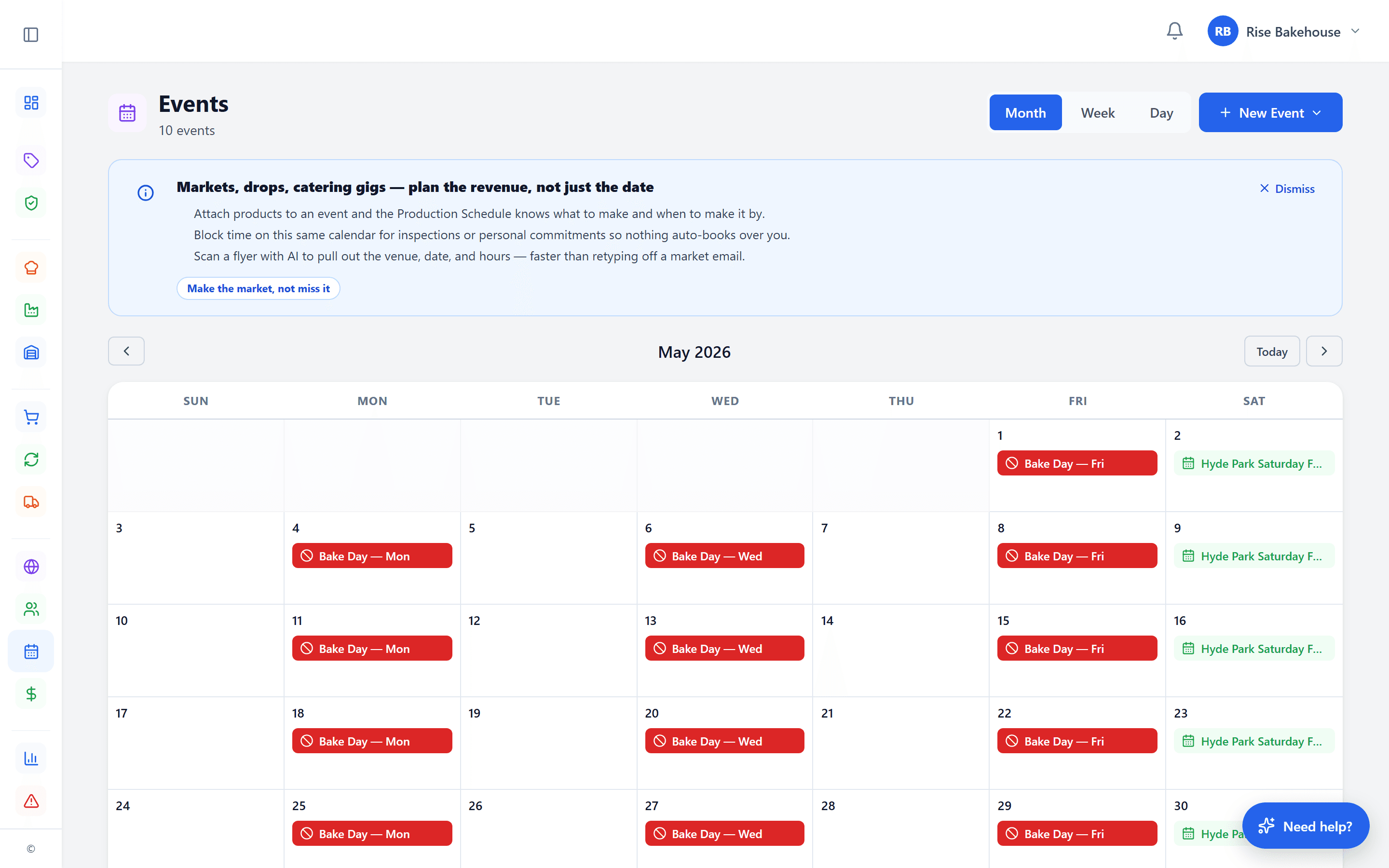Open the purple tag icon in sidebar
Image resolution: width=1389 pixels, height=868 pixels.
pos(31,160)
